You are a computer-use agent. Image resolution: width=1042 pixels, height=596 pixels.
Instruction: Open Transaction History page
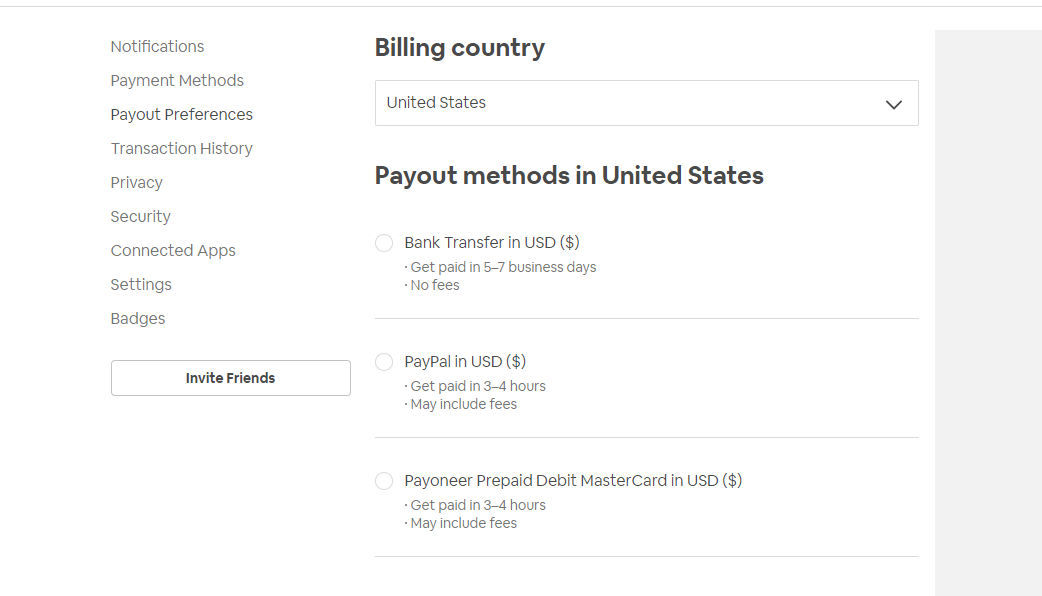(181, 148)
